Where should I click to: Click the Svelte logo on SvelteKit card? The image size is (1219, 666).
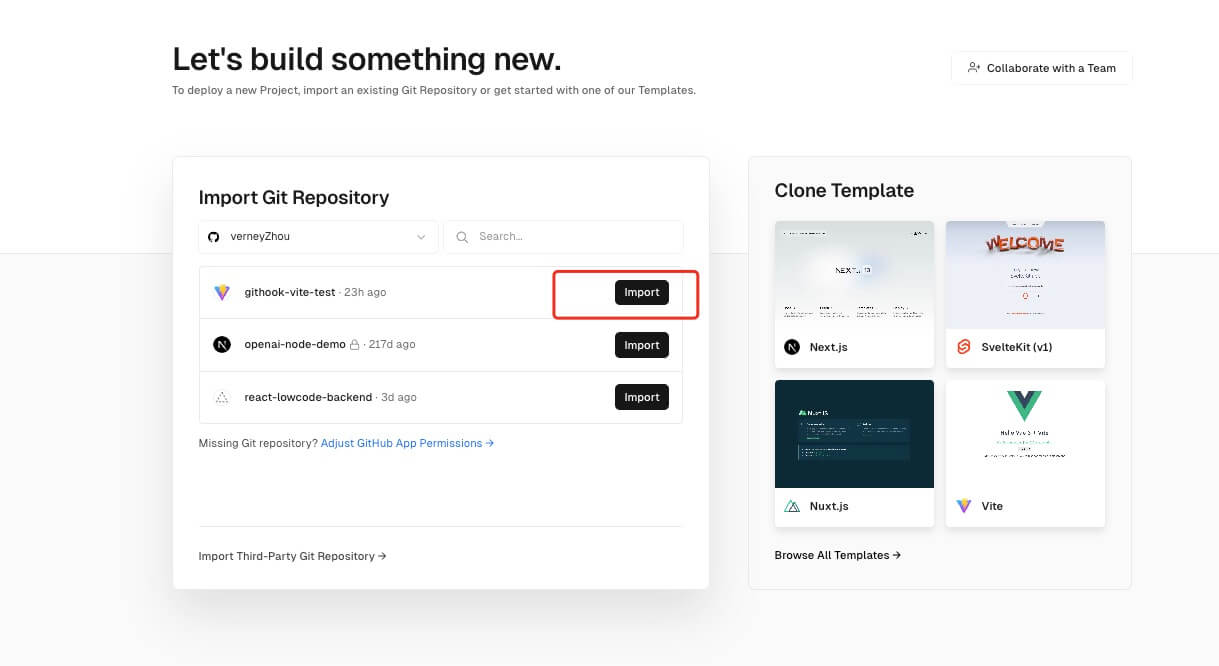click(964, 347)
